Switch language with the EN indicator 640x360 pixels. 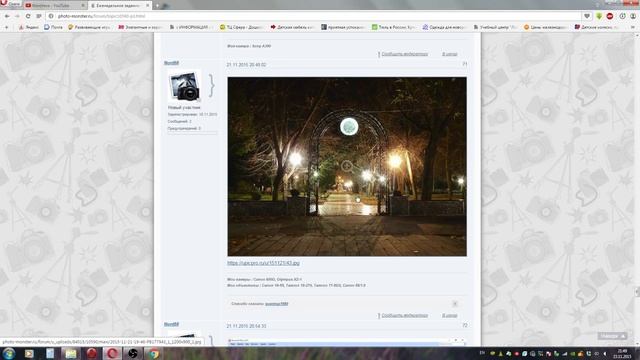[482, 353]
